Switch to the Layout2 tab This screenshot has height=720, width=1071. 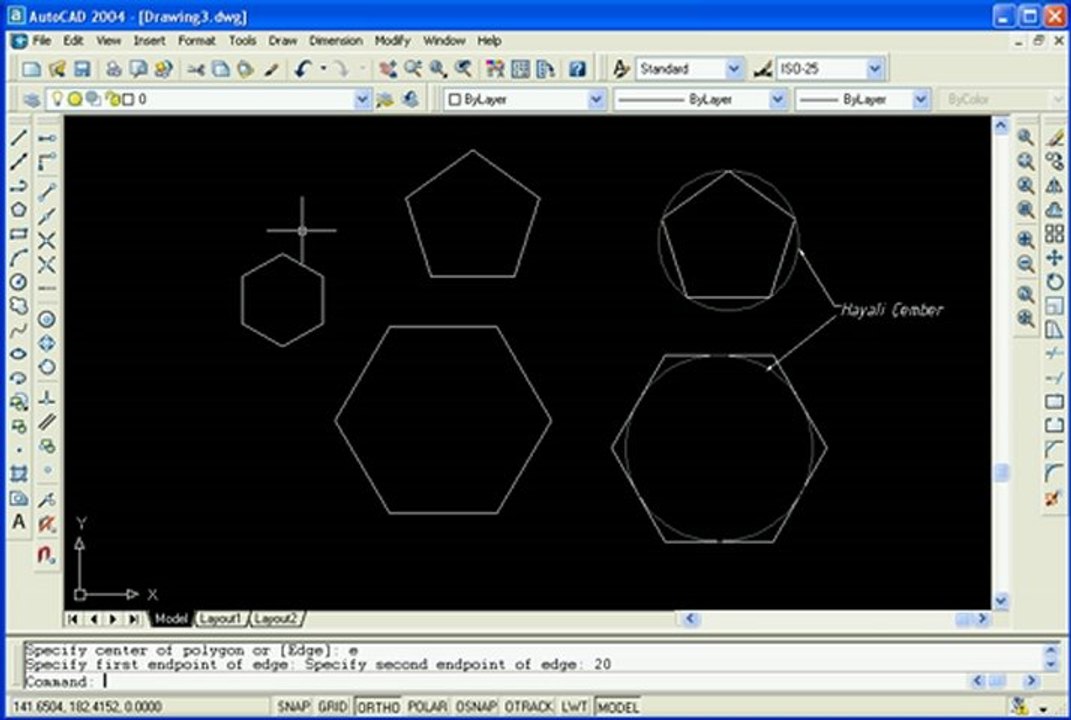click(277, 619)
